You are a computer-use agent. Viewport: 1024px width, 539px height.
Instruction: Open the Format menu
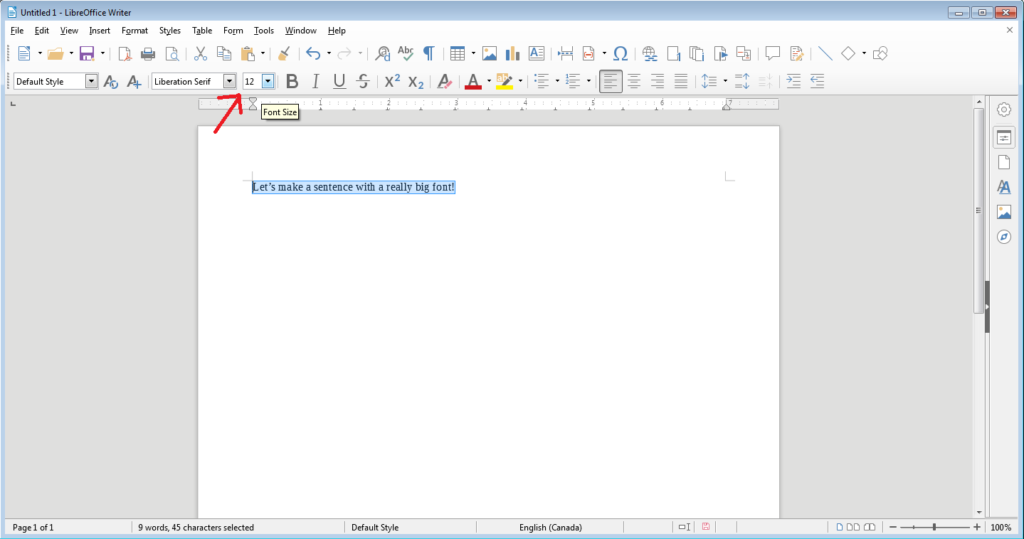coord(134,31)
